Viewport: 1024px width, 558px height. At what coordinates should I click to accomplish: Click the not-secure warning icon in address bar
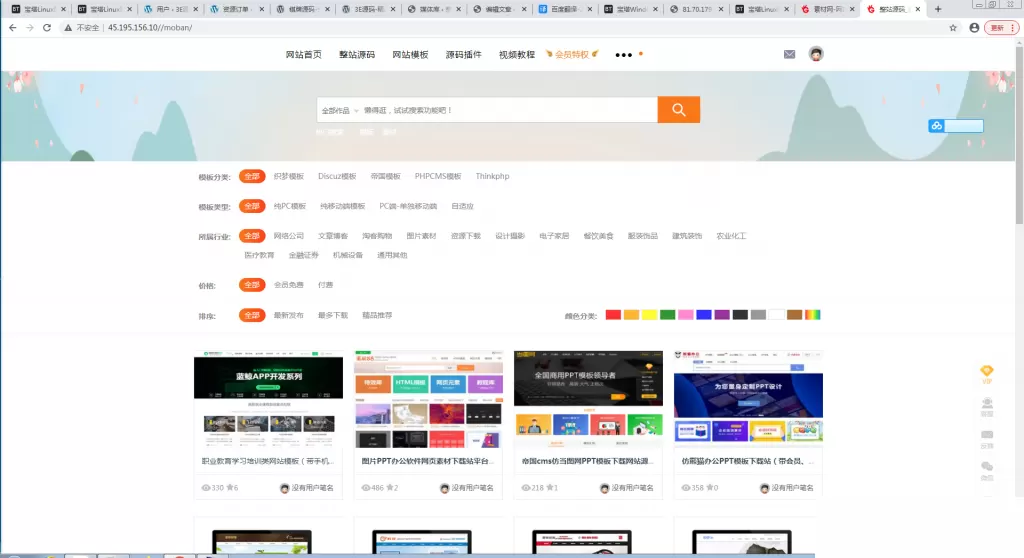(x=68, y=27)
